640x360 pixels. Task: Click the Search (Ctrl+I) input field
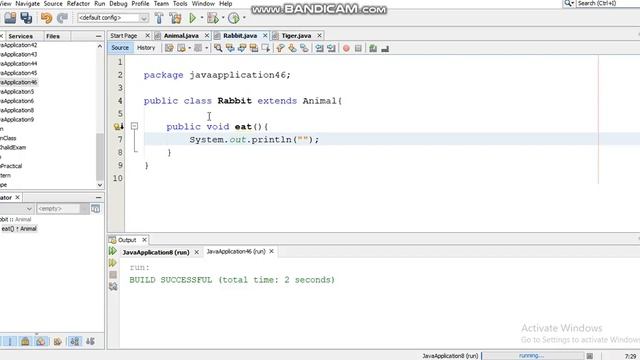(608, 3)
